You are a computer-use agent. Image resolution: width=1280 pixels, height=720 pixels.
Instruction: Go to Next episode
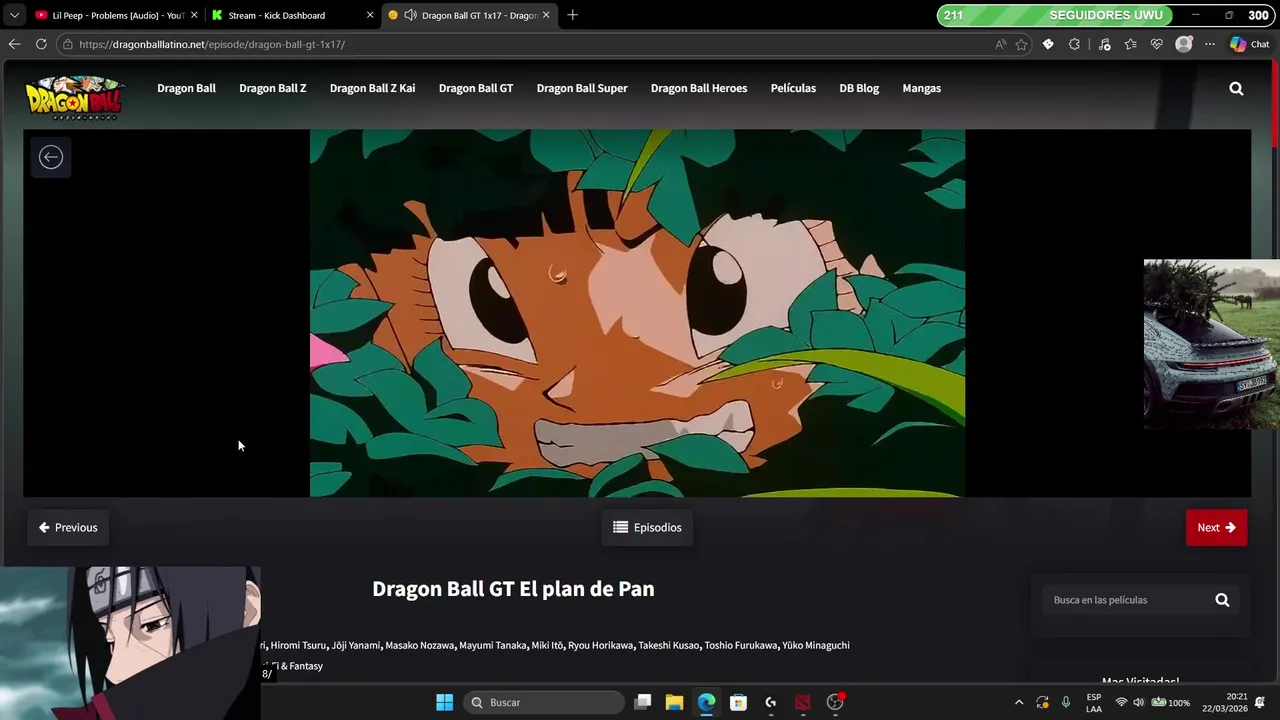pyautogui.click(x=1216, y=527)
